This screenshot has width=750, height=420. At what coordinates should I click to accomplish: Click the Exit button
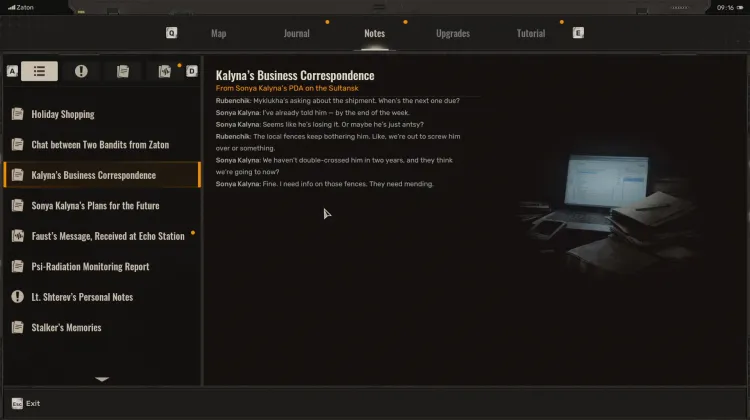coord(26,404)
